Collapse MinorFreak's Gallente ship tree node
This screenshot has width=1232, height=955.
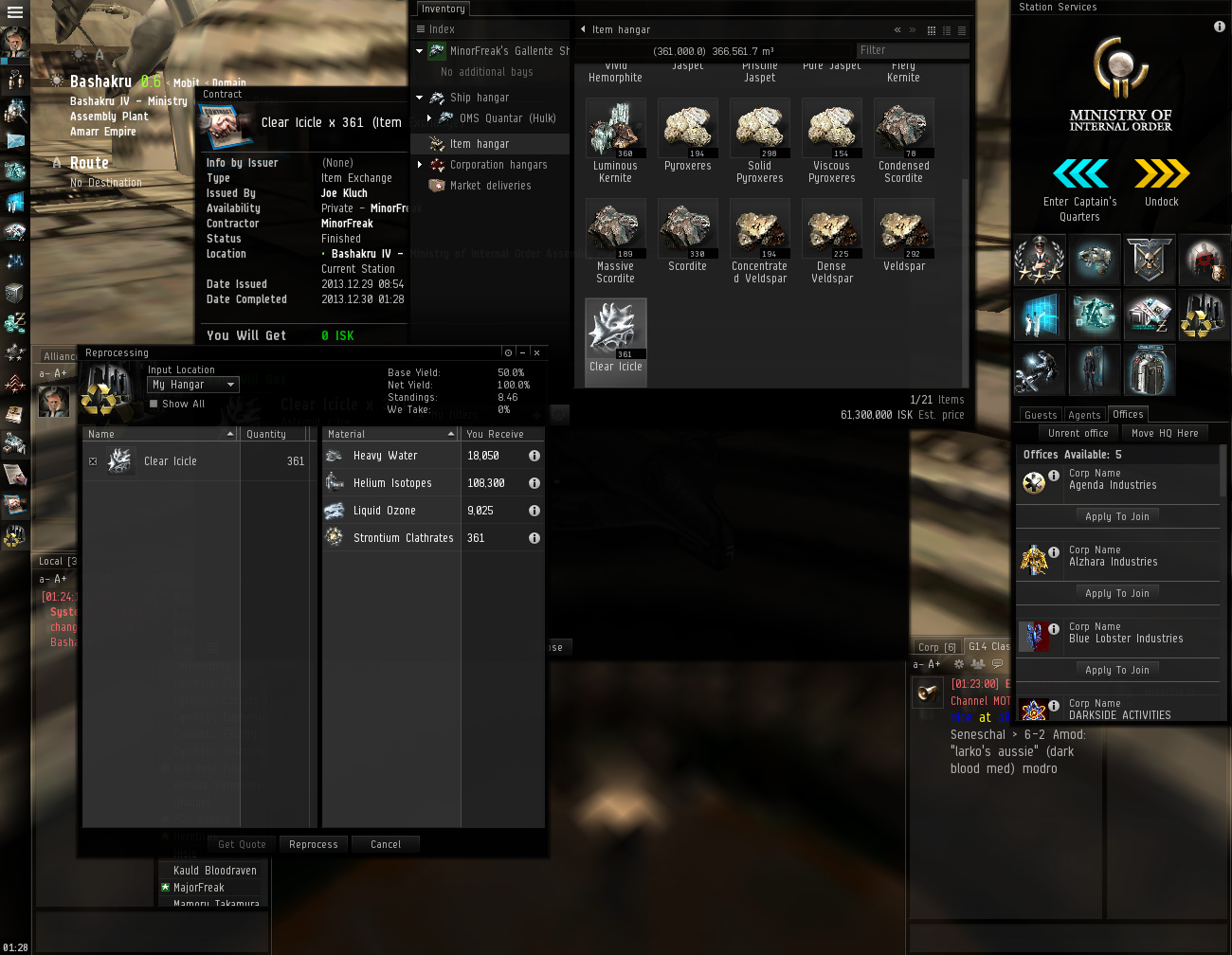coord(420,51)
